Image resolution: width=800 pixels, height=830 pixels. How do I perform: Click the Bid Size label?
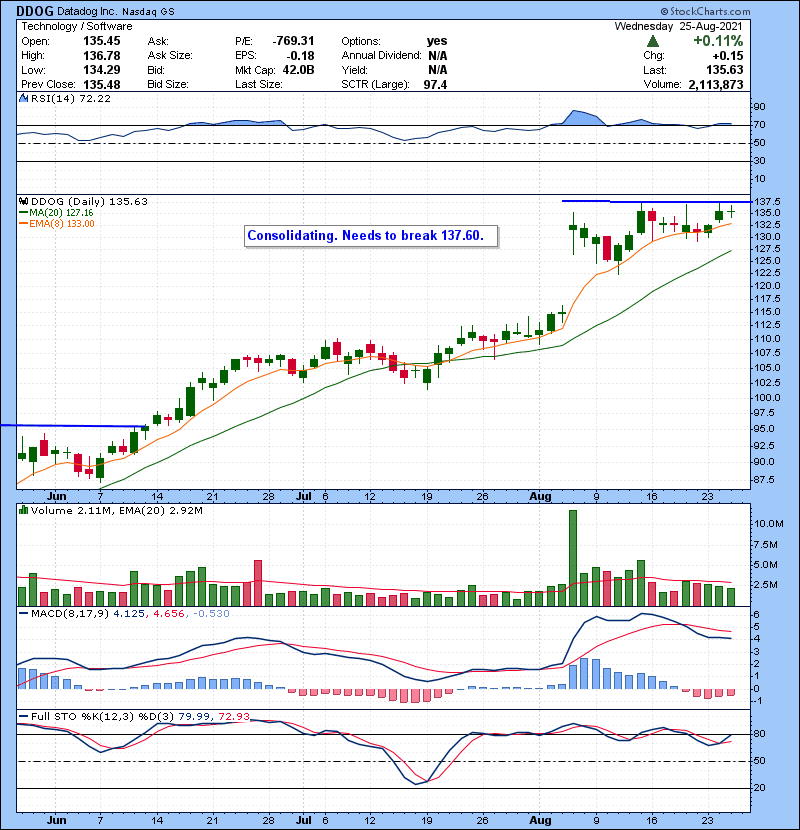(168, 84)
